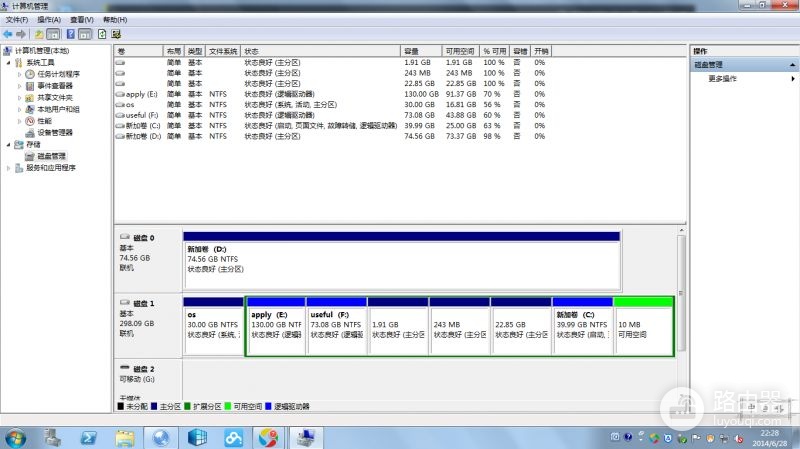Open the 文件(F) menu
Image resolution: width=800 pixels, height=449 pixels.
17,20
